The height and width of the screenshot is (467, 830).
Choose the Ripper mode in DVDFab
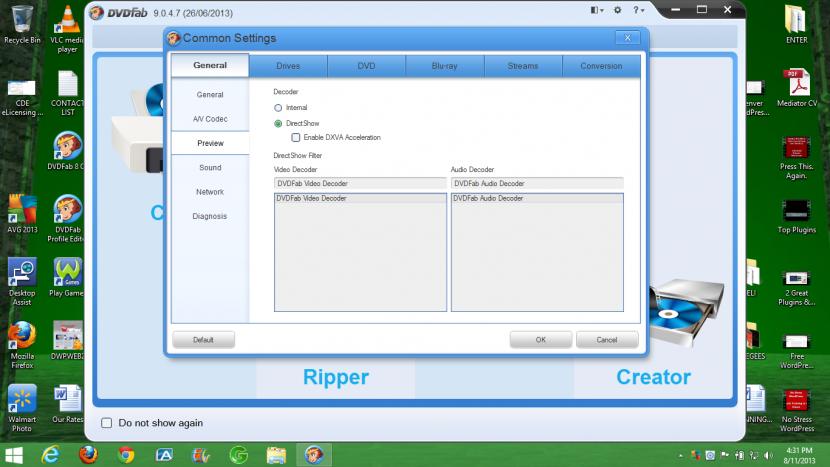[x=336, y=378]
